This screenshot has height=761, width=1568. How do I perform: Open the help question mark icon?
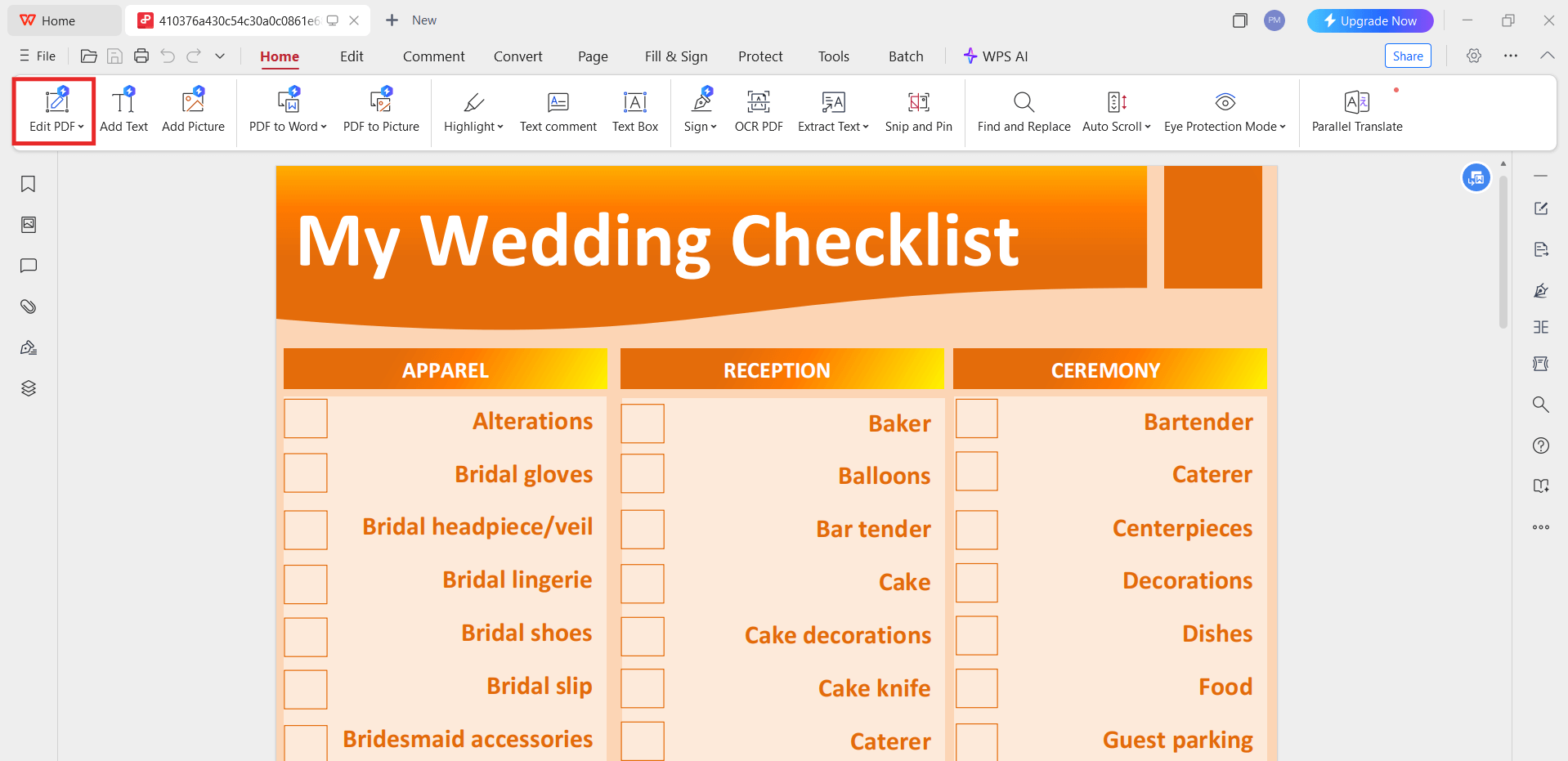pos(1541,445)
